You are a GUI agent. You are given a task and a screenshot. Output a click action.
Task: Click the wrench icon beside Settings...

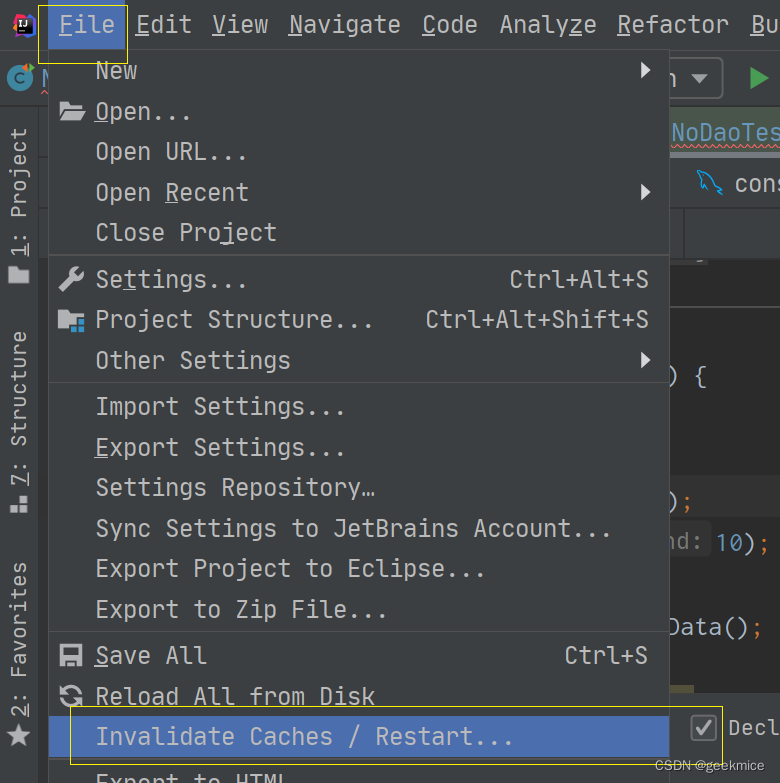tap(71, 279)
